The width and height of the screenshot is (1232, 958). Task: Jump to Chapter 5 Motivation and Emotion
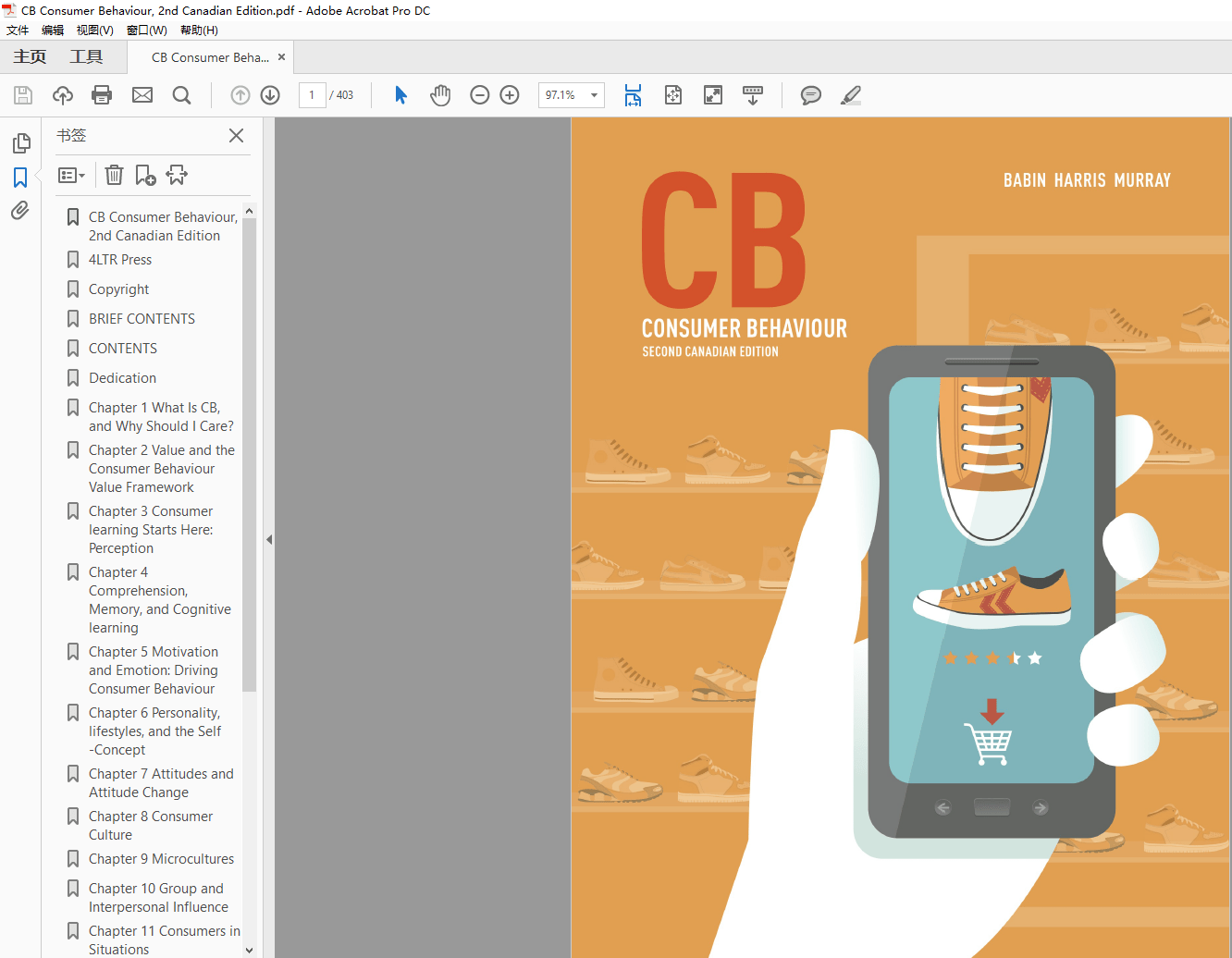tap(154, 670)
